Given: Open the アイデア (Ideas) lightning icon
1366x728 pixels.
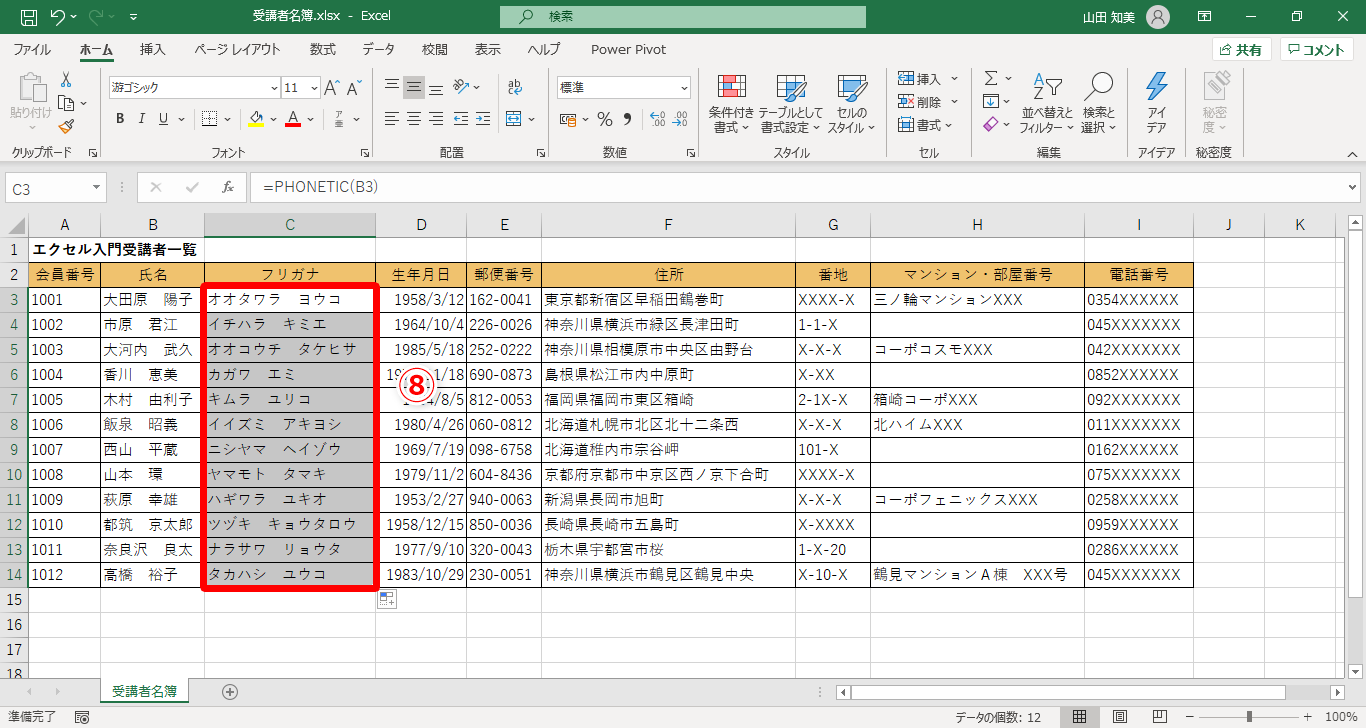Looking at the screenshot, I should click(x=1157, y=89).
